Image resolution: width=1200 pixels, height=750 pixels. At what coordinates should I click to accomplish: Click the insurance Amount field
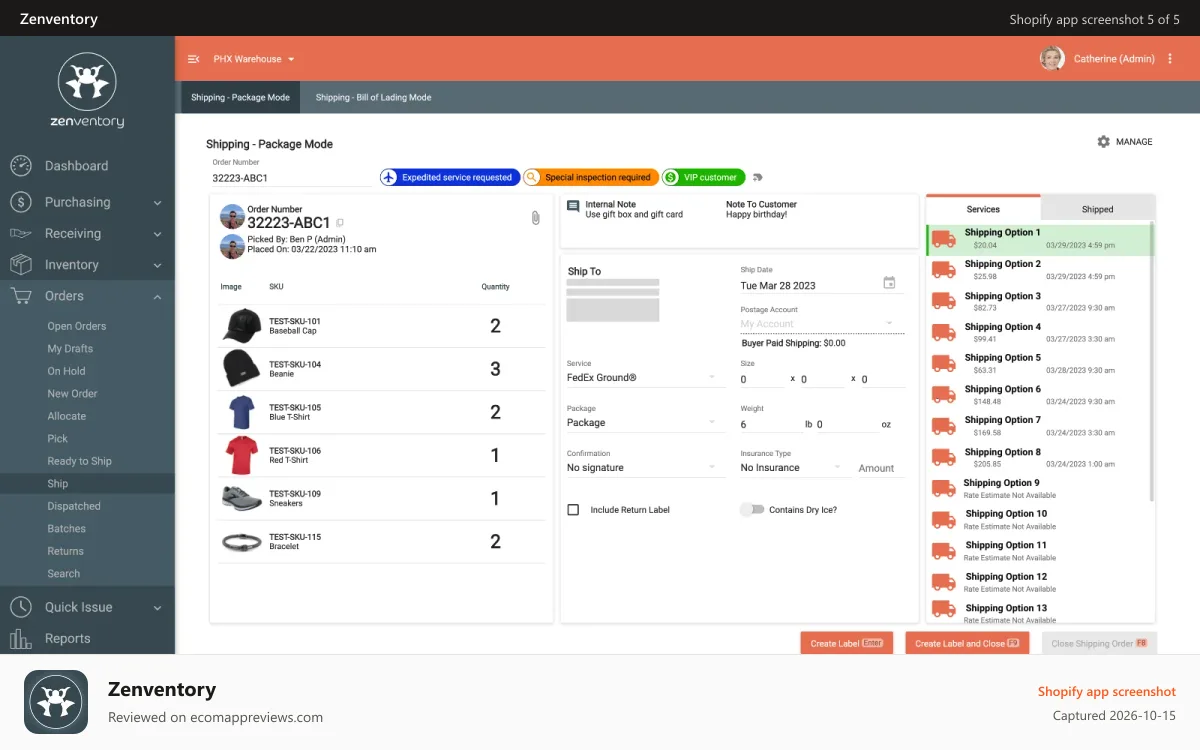coord(880,468)
